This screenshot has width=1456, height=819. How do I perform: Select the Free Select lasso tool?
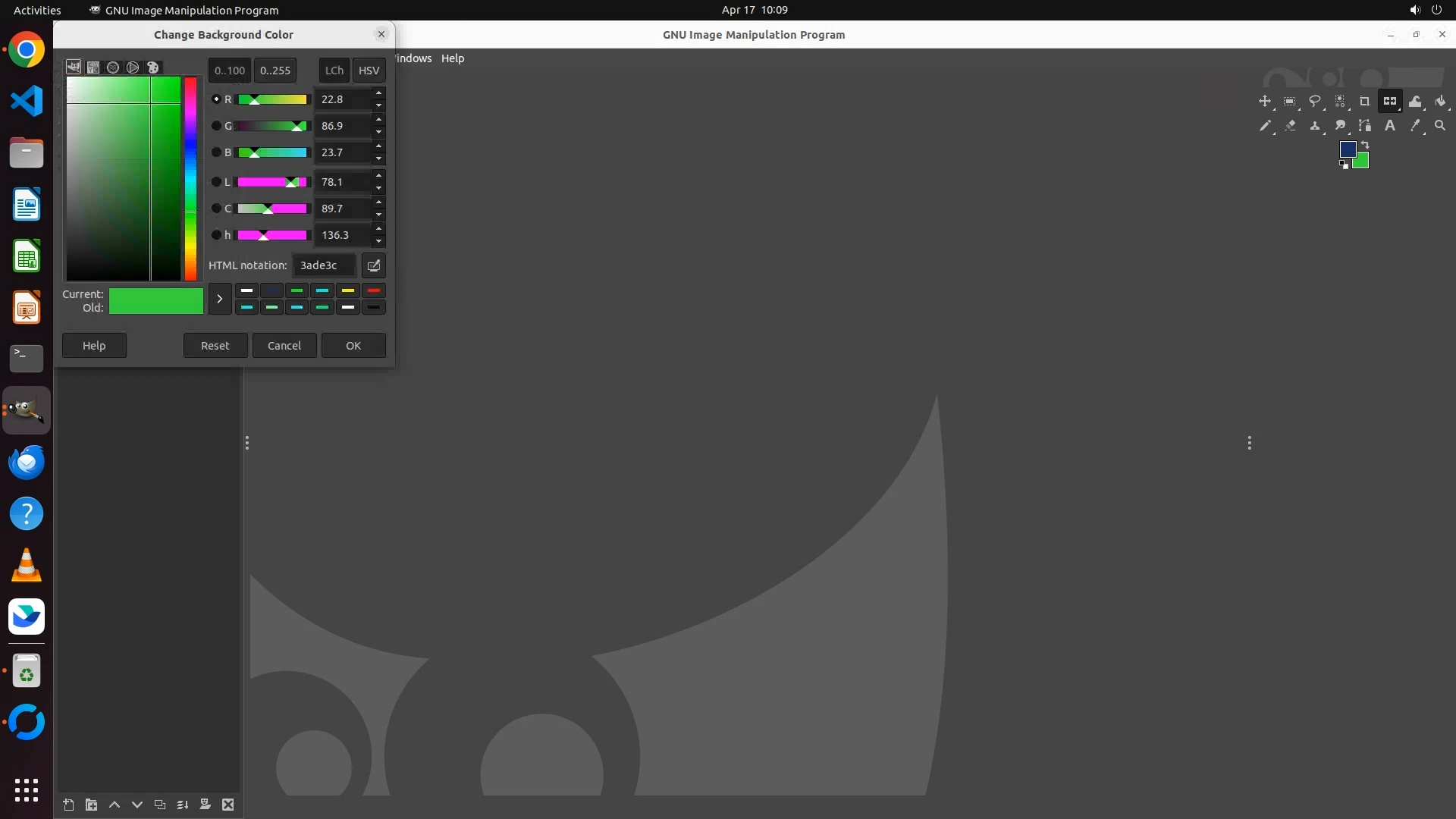(x=1315, y=101)
